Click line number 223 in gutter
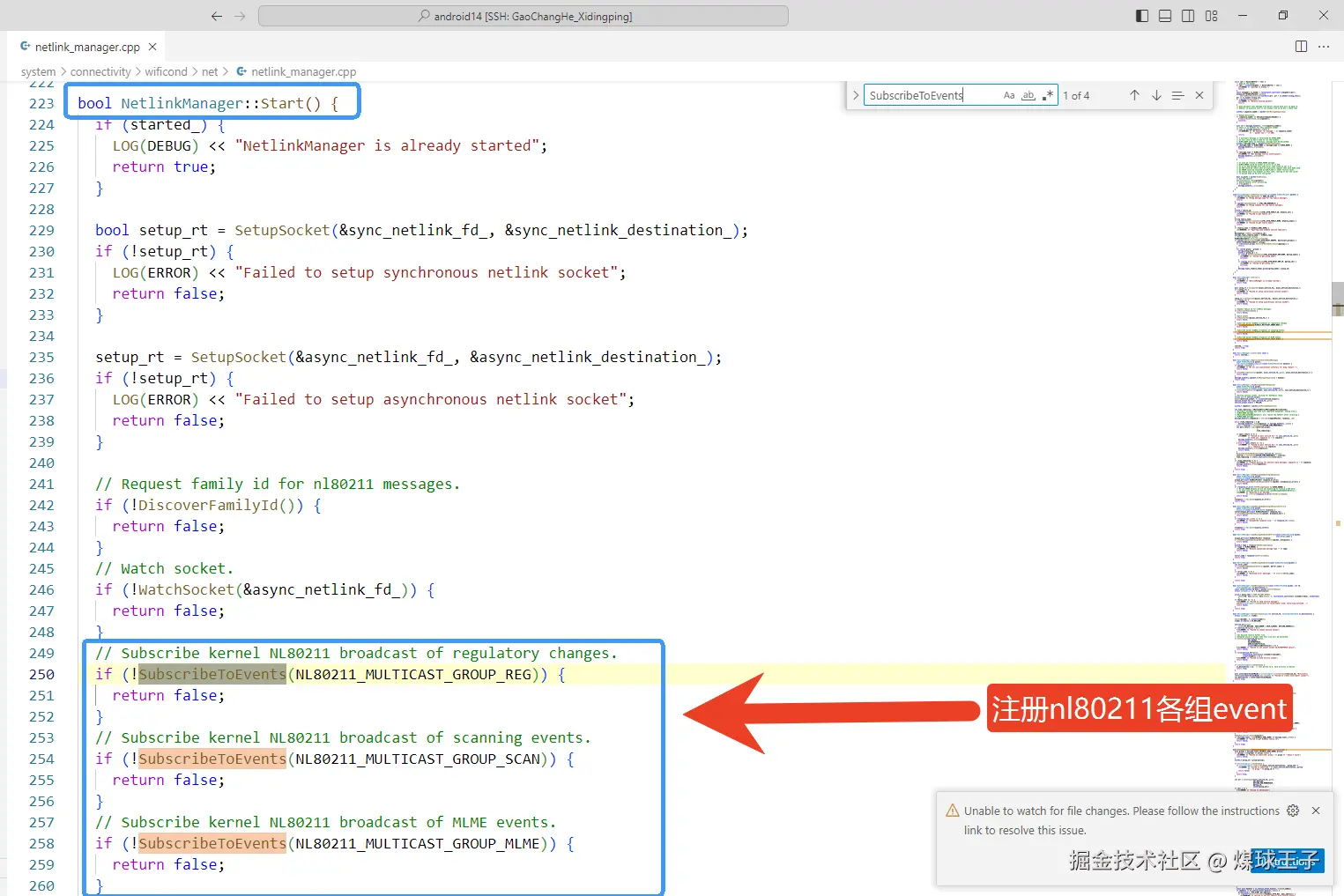 coord(41,103)
